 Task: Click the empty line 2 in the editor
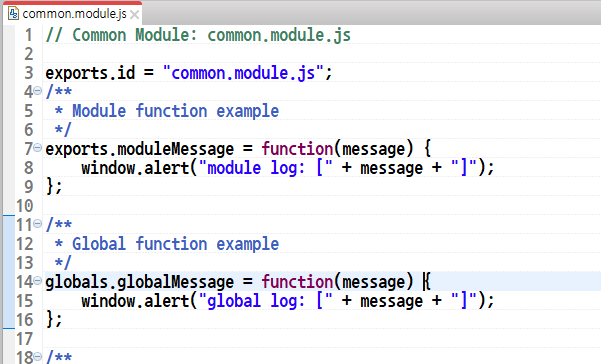click(x=322, y=54)
